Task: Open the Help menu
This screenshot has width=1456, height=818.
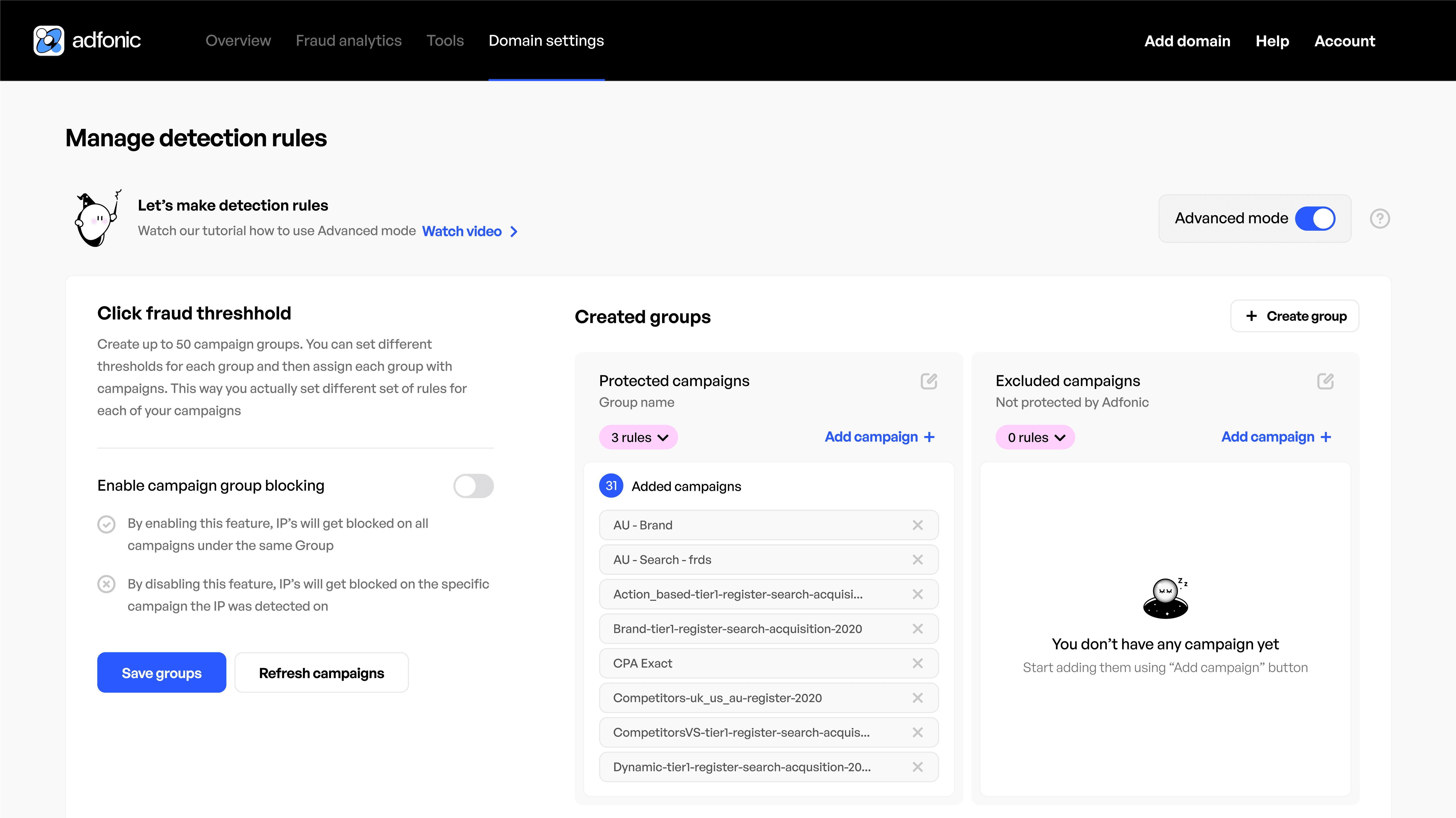Action: coord(1272,41)
